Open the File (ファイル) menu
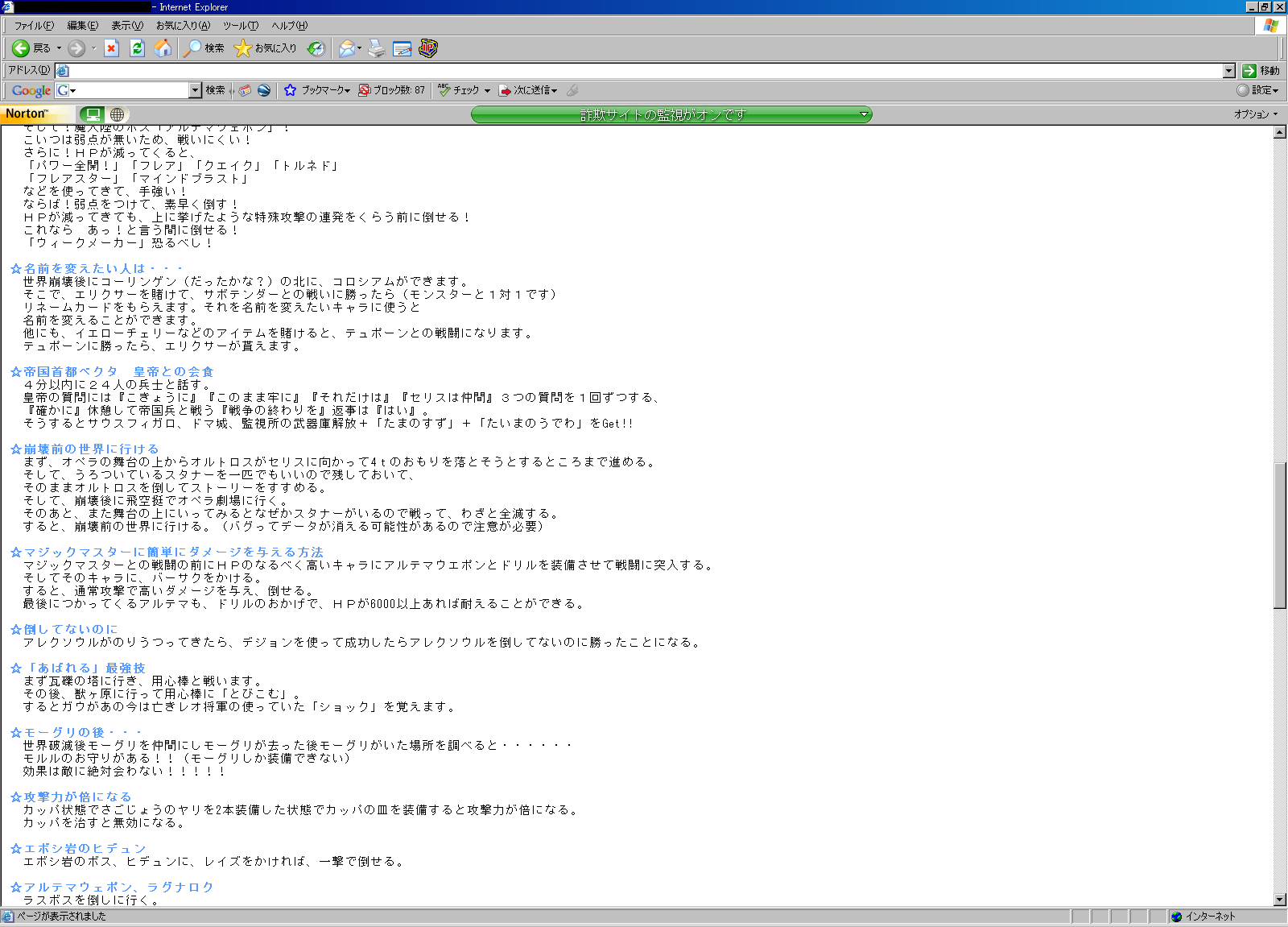The height and width of the screenshot is (927, 1288). coord(34,26)
